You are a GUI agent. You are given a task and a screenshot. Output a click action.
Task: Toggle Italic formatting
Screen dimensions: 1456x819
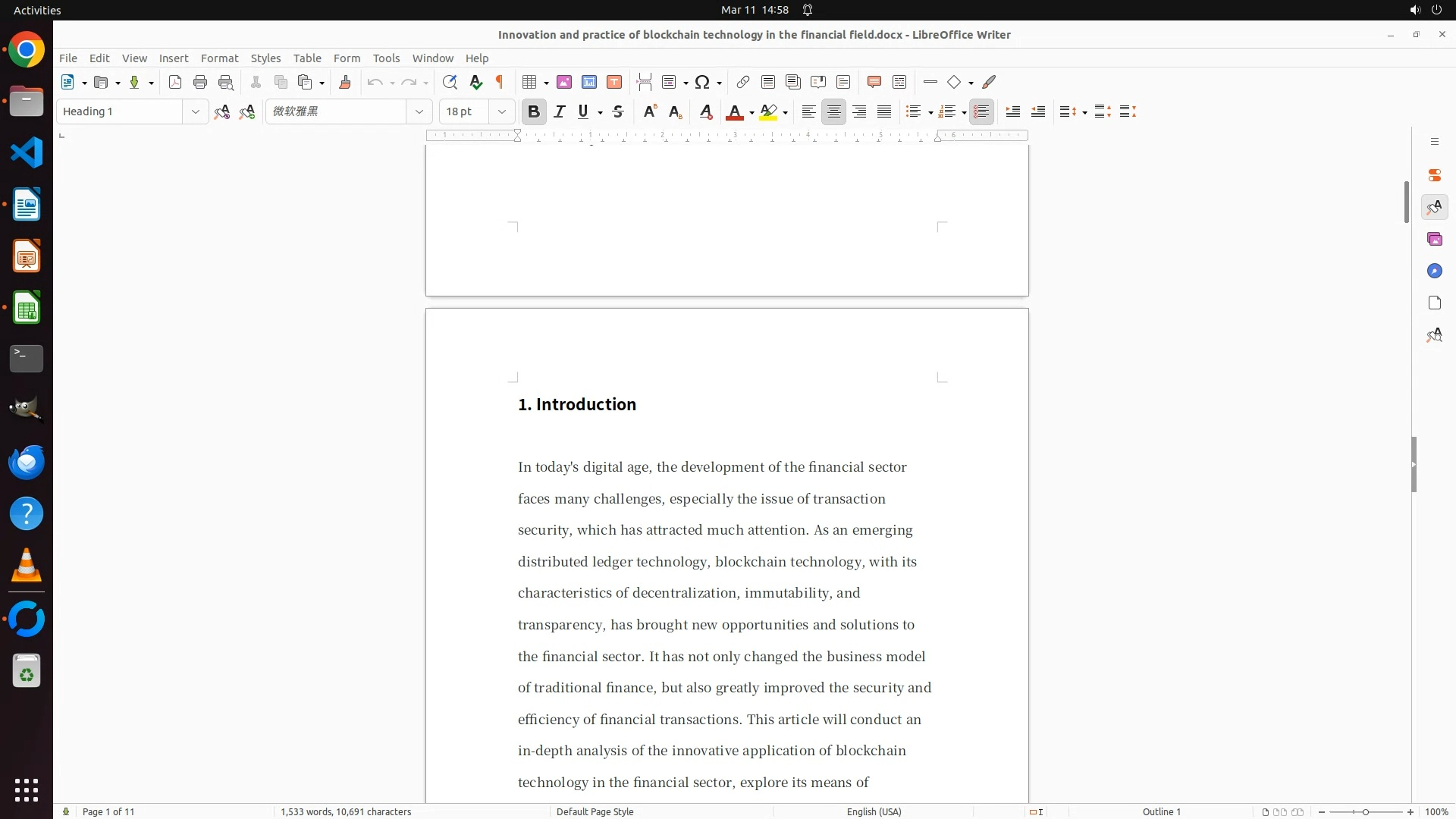coord(560,111)
